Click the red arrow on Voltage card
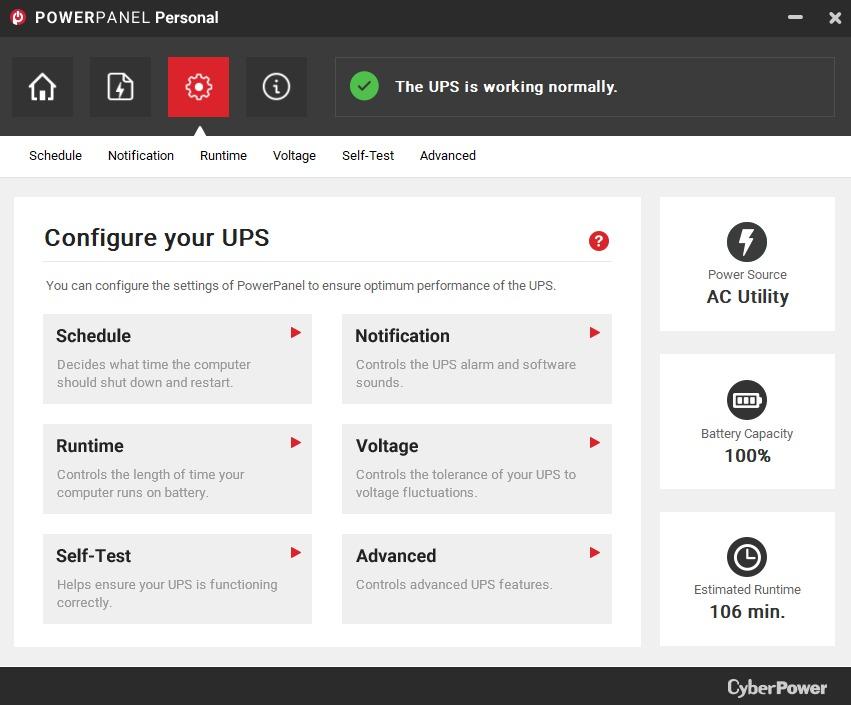851x705 pixels. tap(595, 442)
